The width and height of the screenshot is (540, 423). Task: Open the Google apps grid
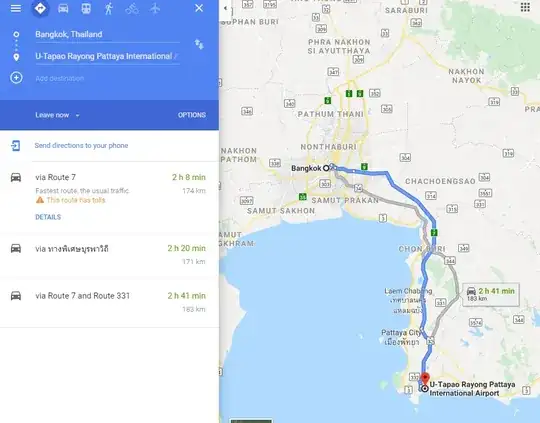click(525, 7)
